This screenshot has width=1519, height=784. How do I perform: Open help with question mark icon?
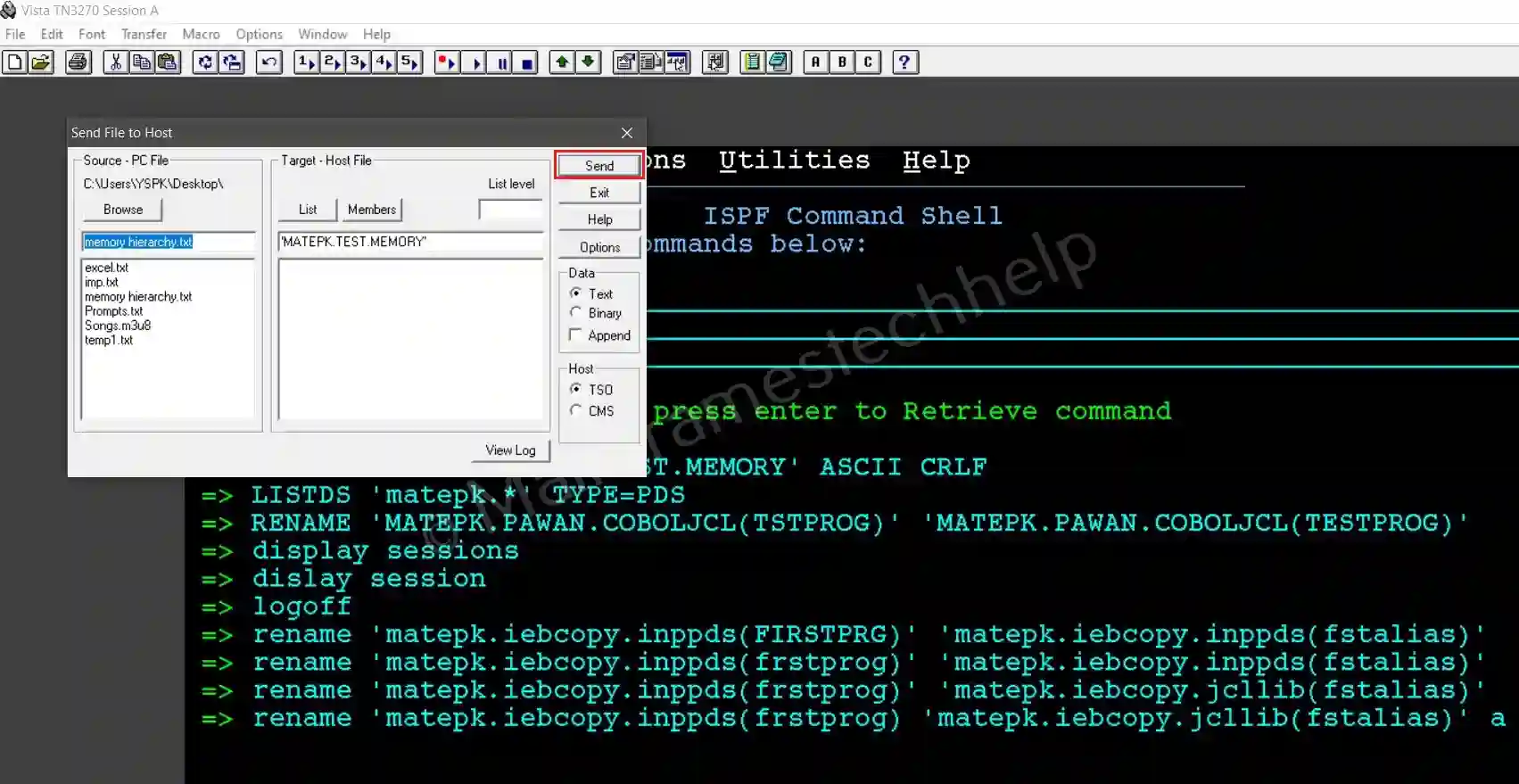click(904, 62)
